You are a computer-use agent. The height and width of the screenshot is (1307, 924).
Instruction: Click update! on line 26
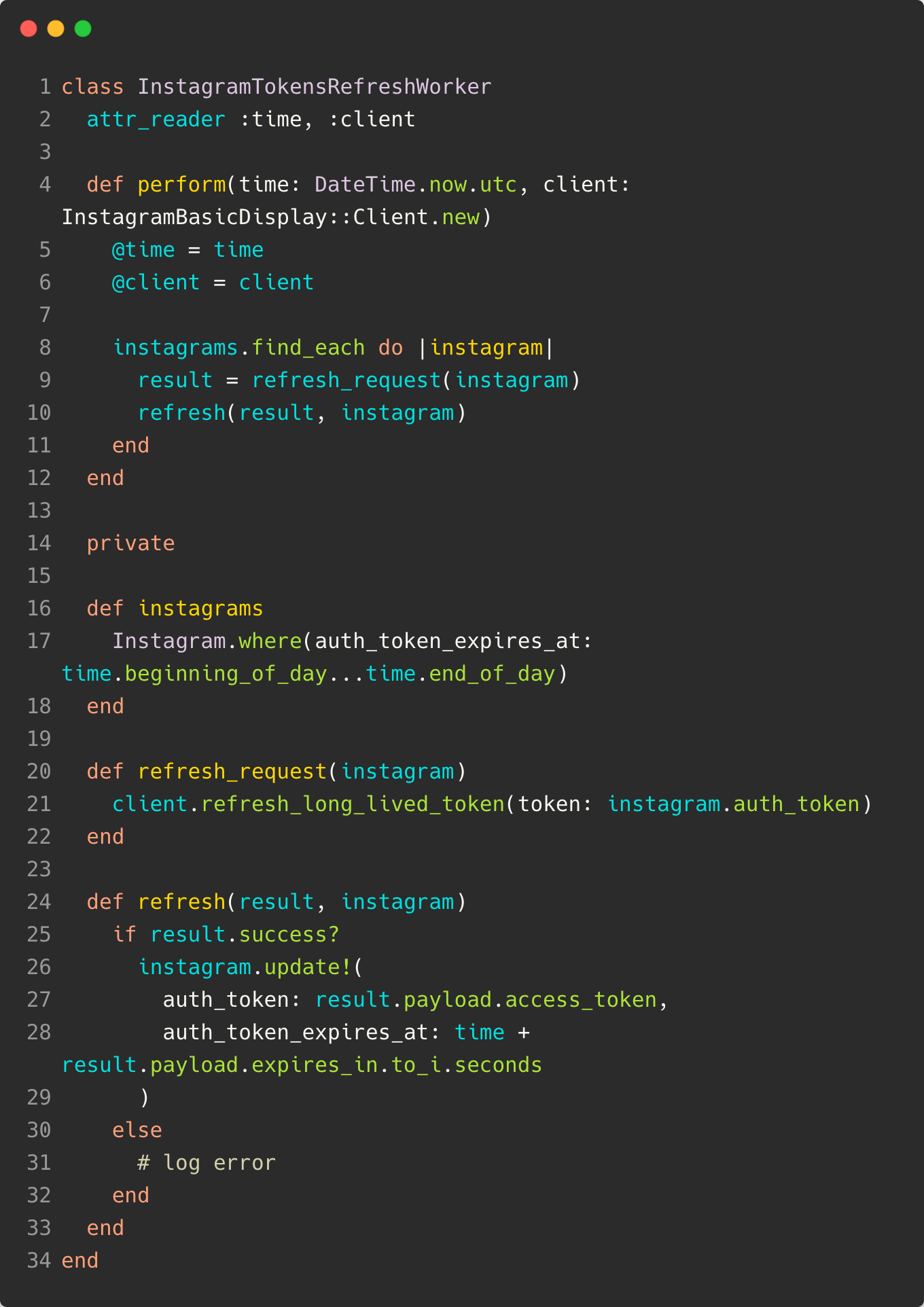[308, 967]
